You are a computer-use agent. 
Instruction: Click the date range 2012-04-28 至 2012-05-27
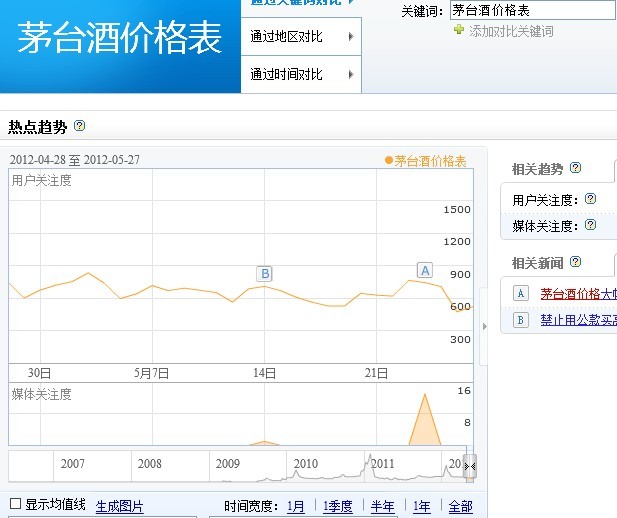click(74, 160)
